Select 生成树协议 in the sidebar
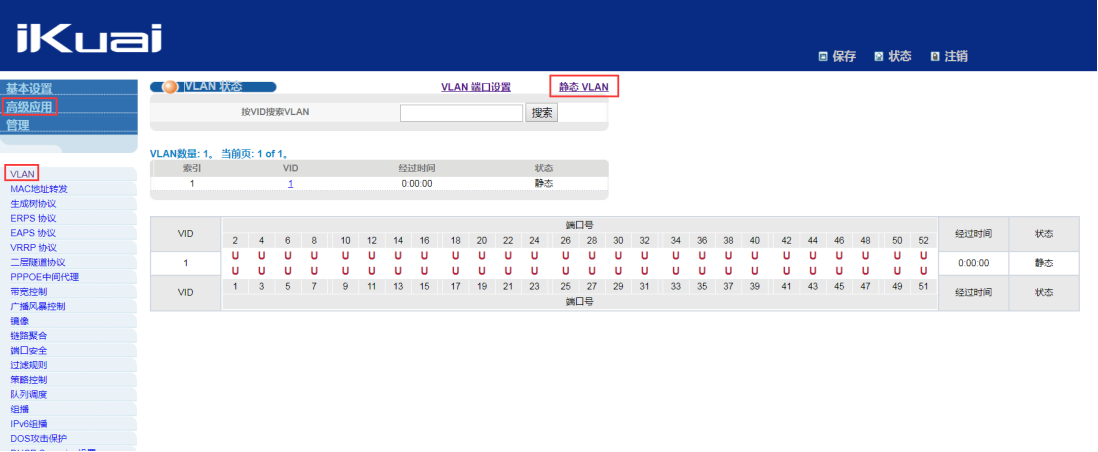This screenshot has width=1098, height=452. tap(33, 204)
